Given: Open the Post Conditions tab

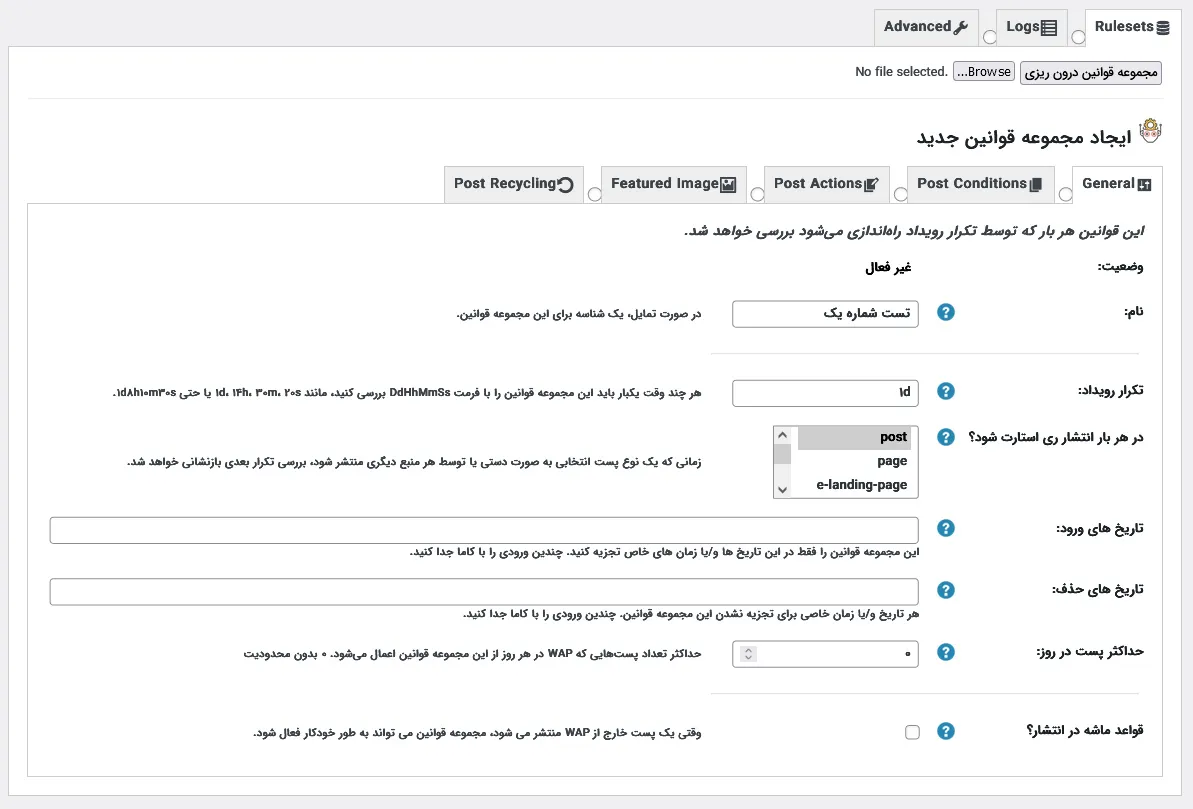Looking at the screenshot, I should point(980,184).
